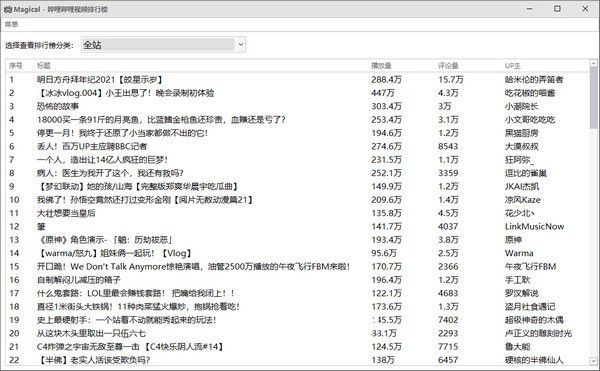Select row 停更一月！我终于还原了
600x371 pixels.
(x=298, y=133)
